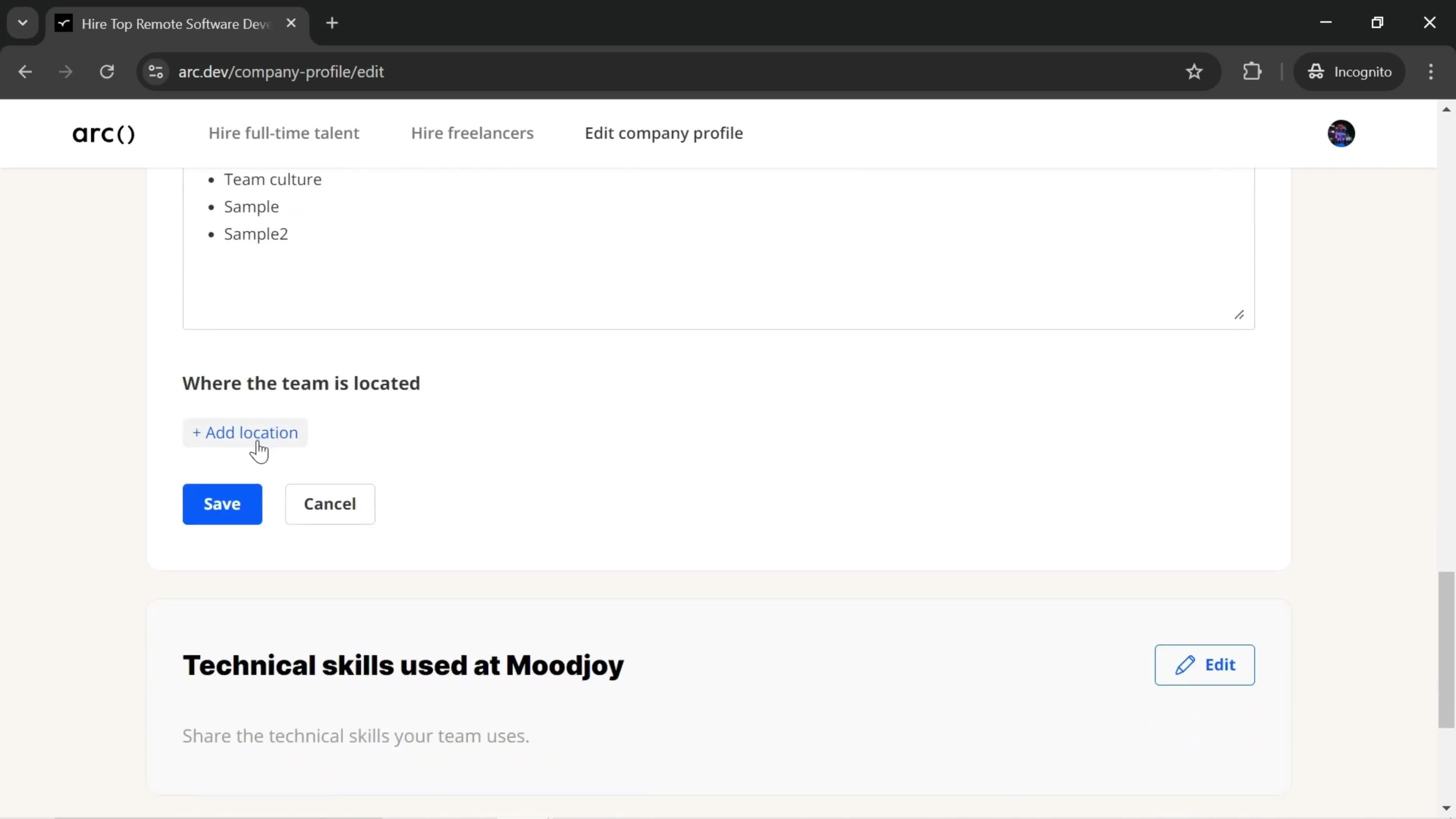Select the Edit company profile tab
Viewport: 1456px width, 819px height.
coord(664,133)
